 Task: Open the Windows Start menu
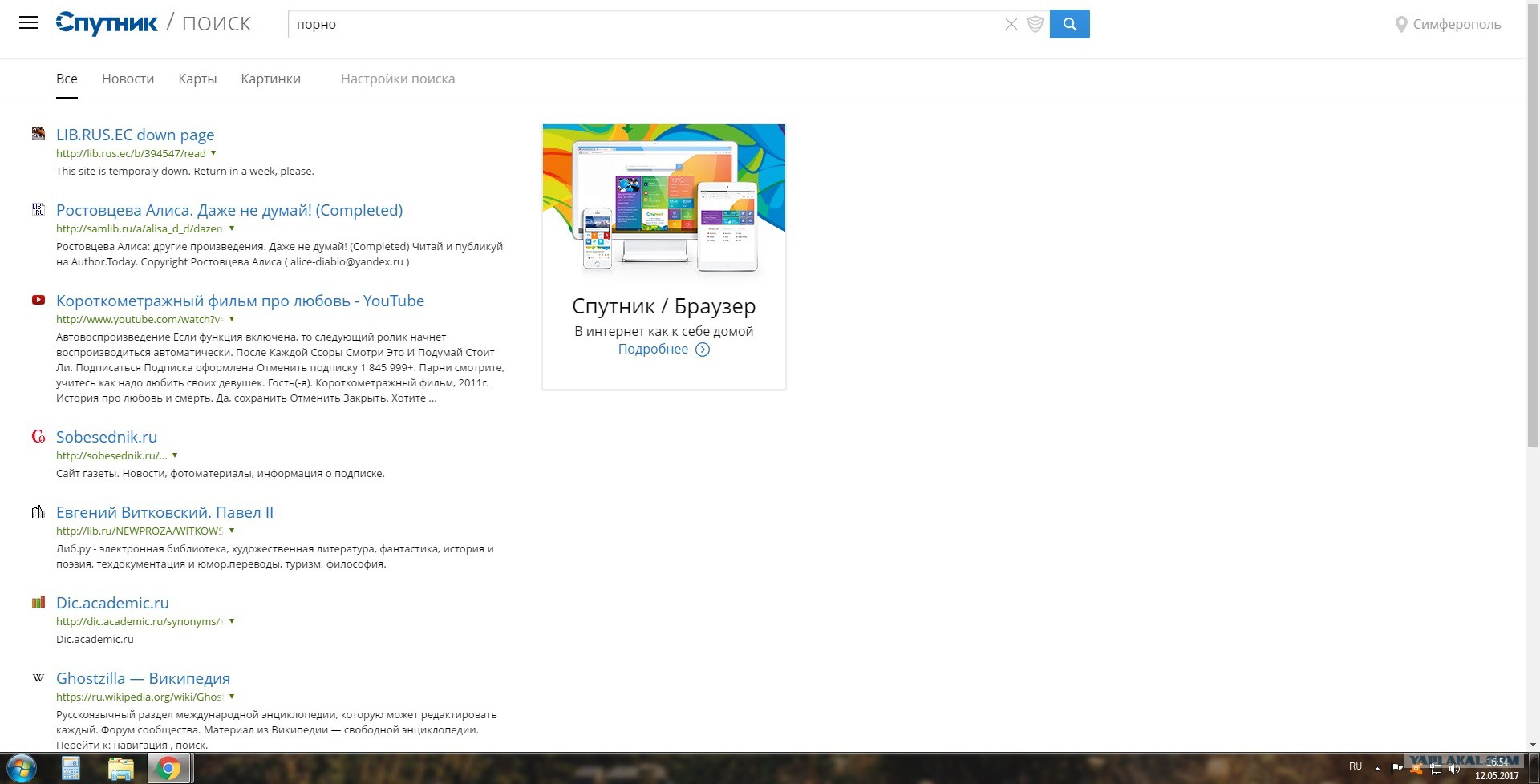point(21,768)
